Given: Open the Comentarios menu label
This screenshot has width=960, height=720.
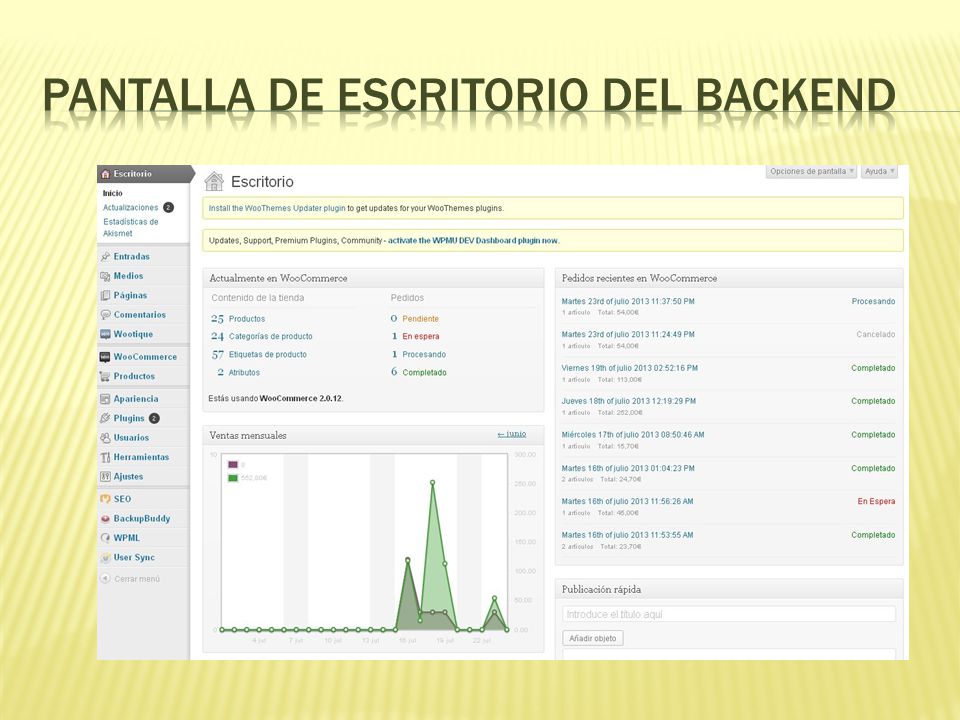Looking at the screenshot, I should click(140, 315).
